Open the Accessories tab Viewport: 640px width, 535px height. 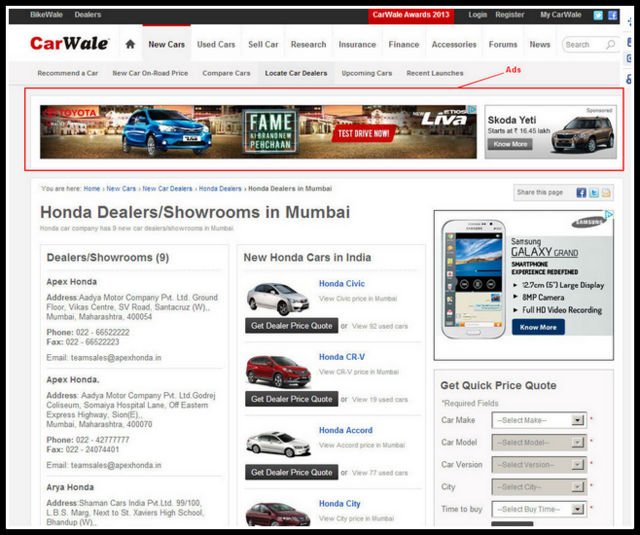pyautogui.click(x=454, y=44)
